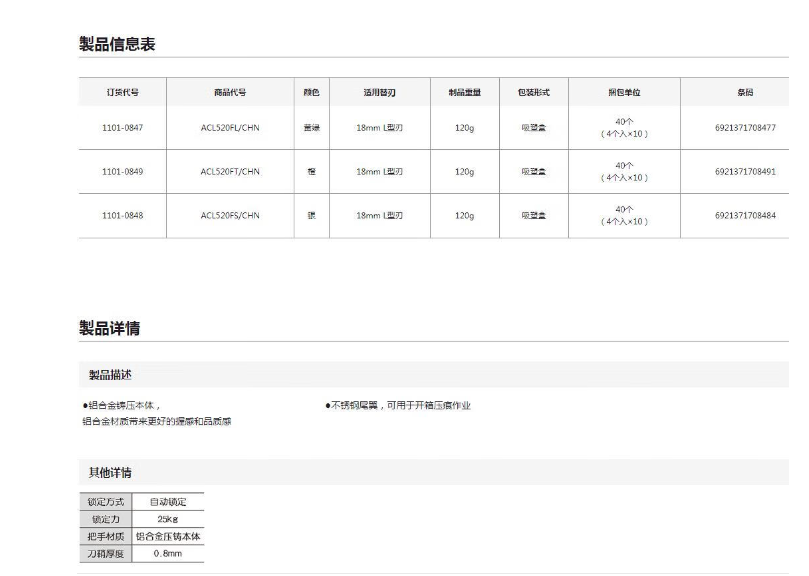Click the 25kg locking force value
Viewport: 809px width, 576px height.
pyautogui.click(x=168, y=519)
